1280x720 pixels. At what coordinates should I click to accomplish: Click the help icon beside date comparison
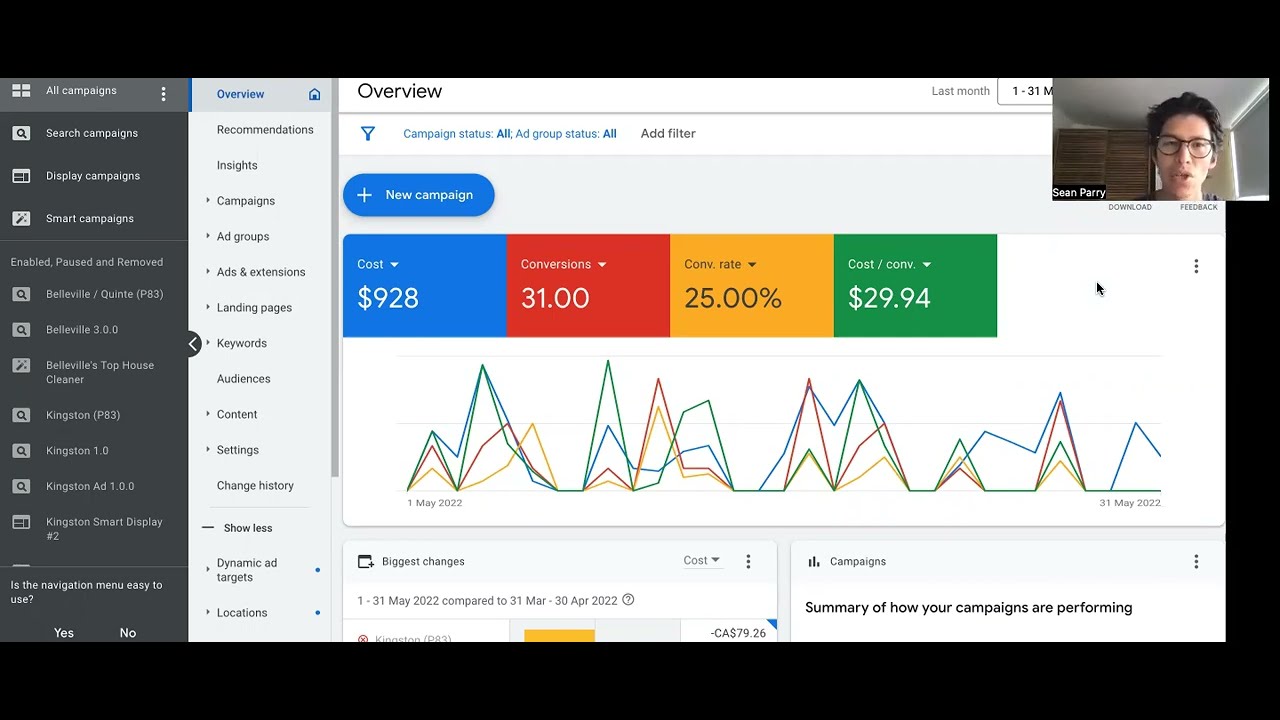click(x=628, y=600)
